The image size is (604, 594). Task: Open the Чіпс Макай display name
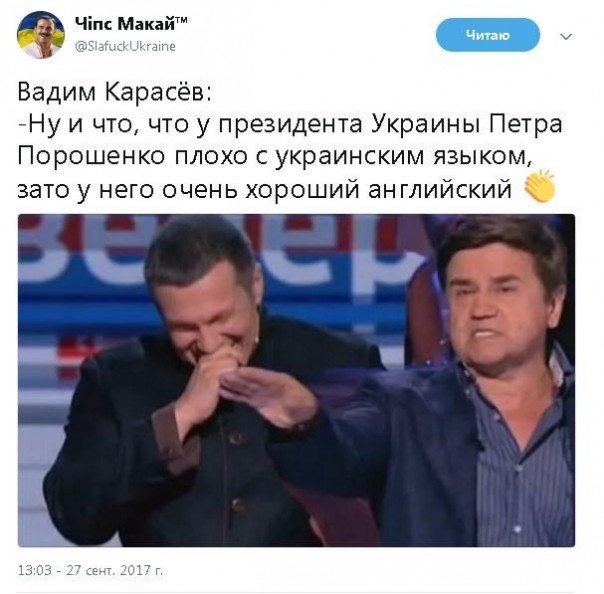point(131,24)
